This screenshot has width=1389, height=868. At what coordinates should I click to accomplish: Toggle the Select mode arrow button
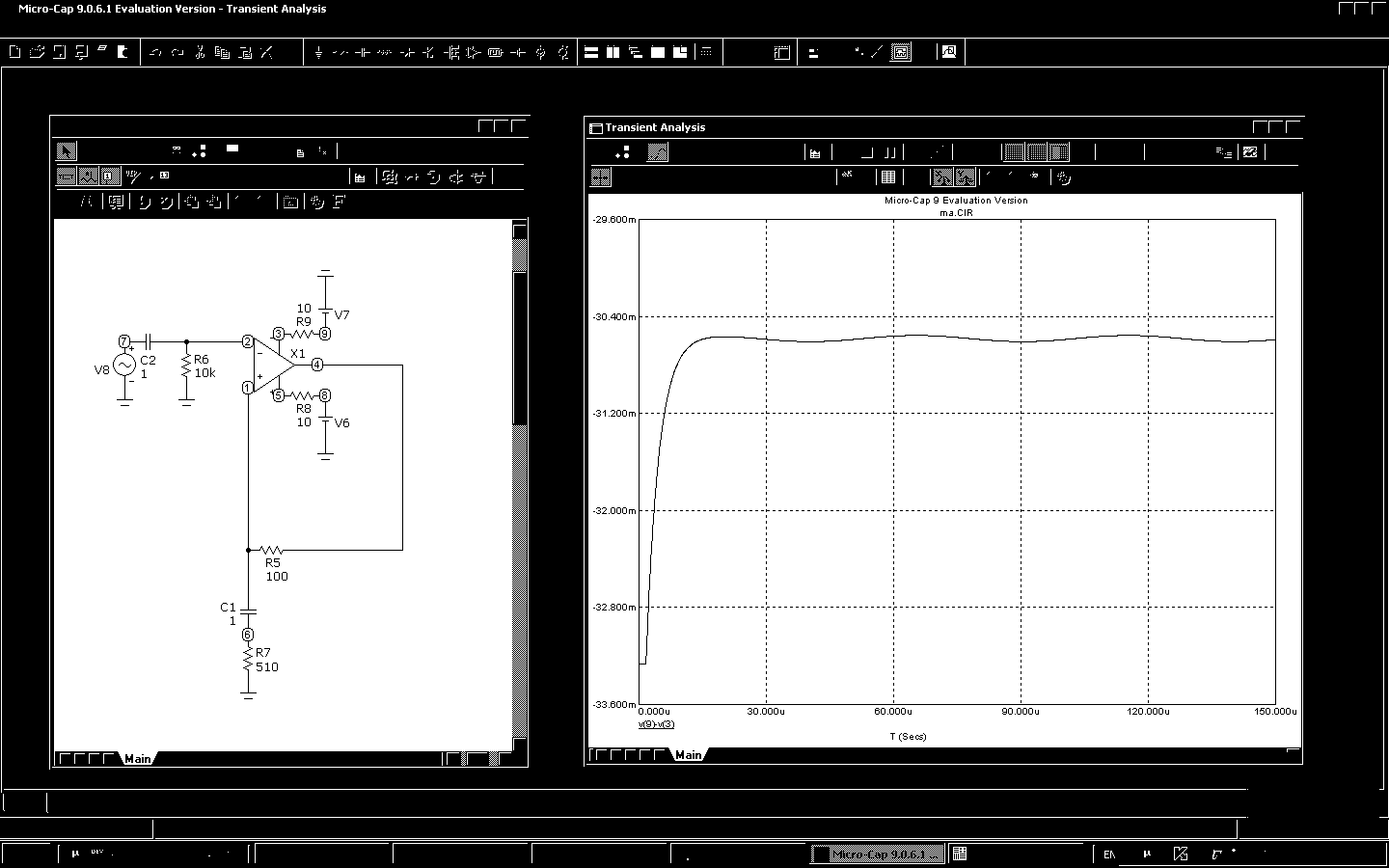click(x=66, y=151)
